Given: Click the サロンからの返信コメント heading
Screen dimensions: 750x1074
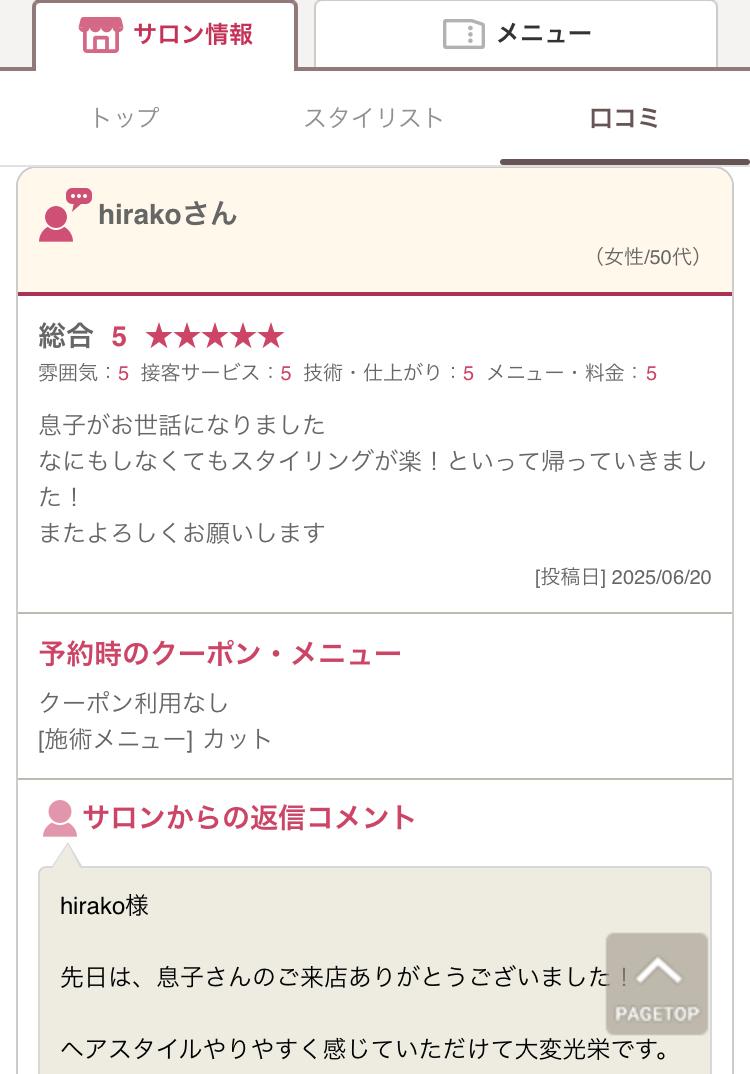Looking at the screenshot, I should [249, 818].
